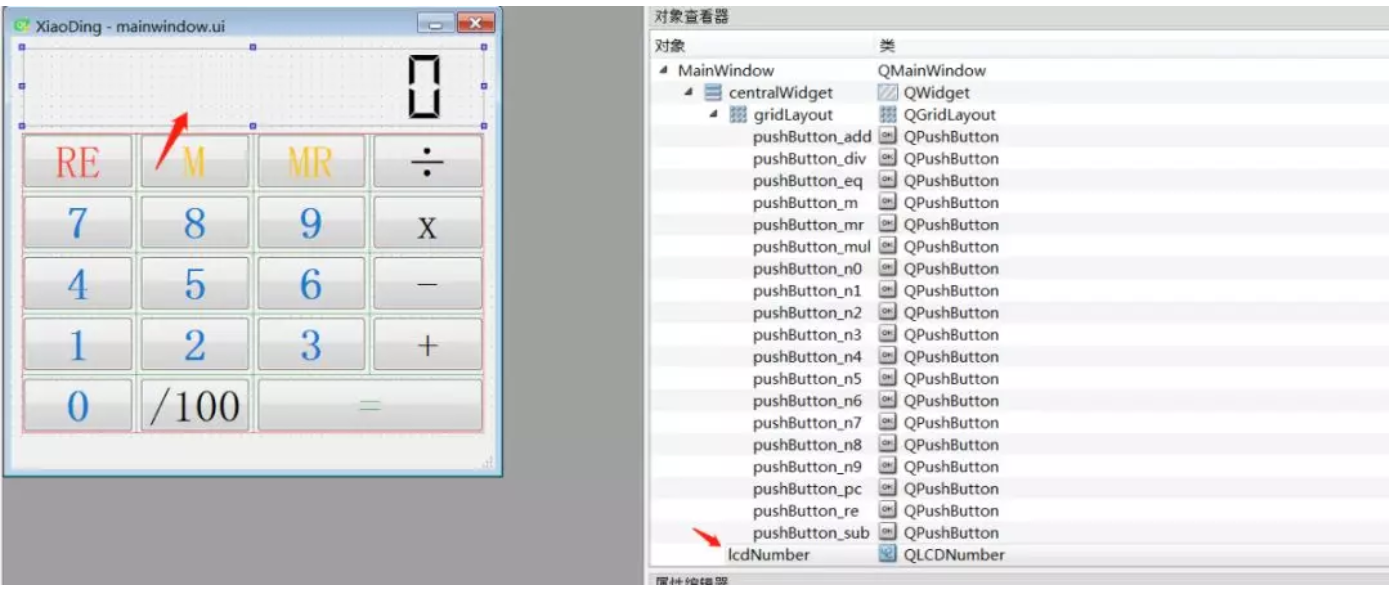
Task: Click the plus + button on the calculator
Action: 427,344
